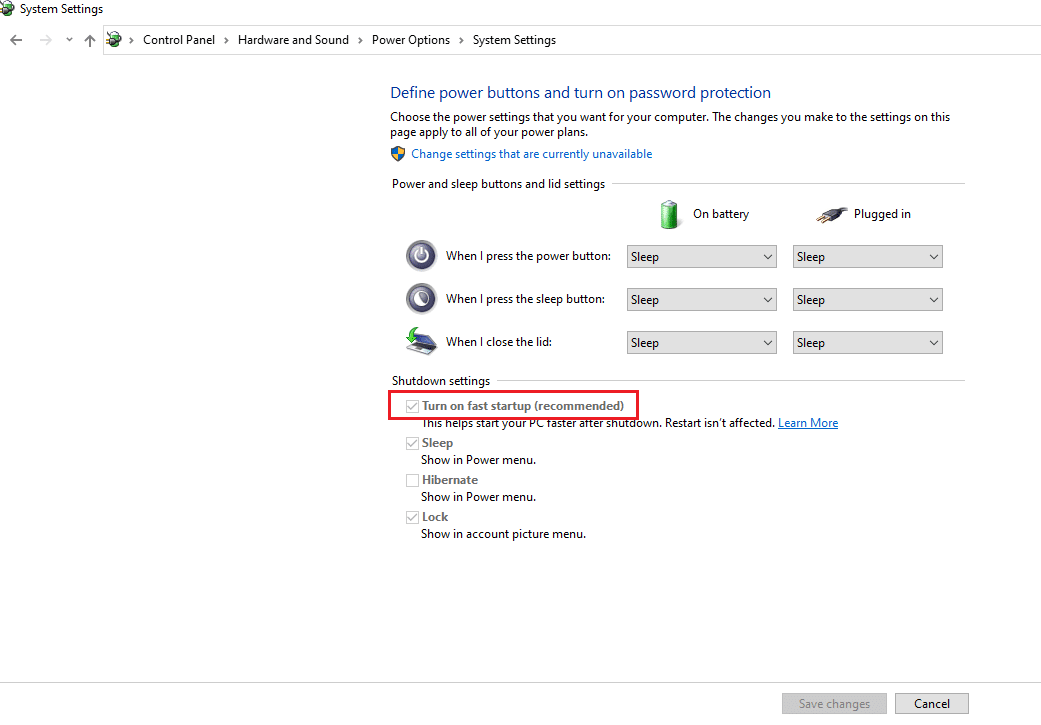Open close the lid On battery dropdown
The image size is (1041, 725).
pyautogui.click(x=702, y=343)
